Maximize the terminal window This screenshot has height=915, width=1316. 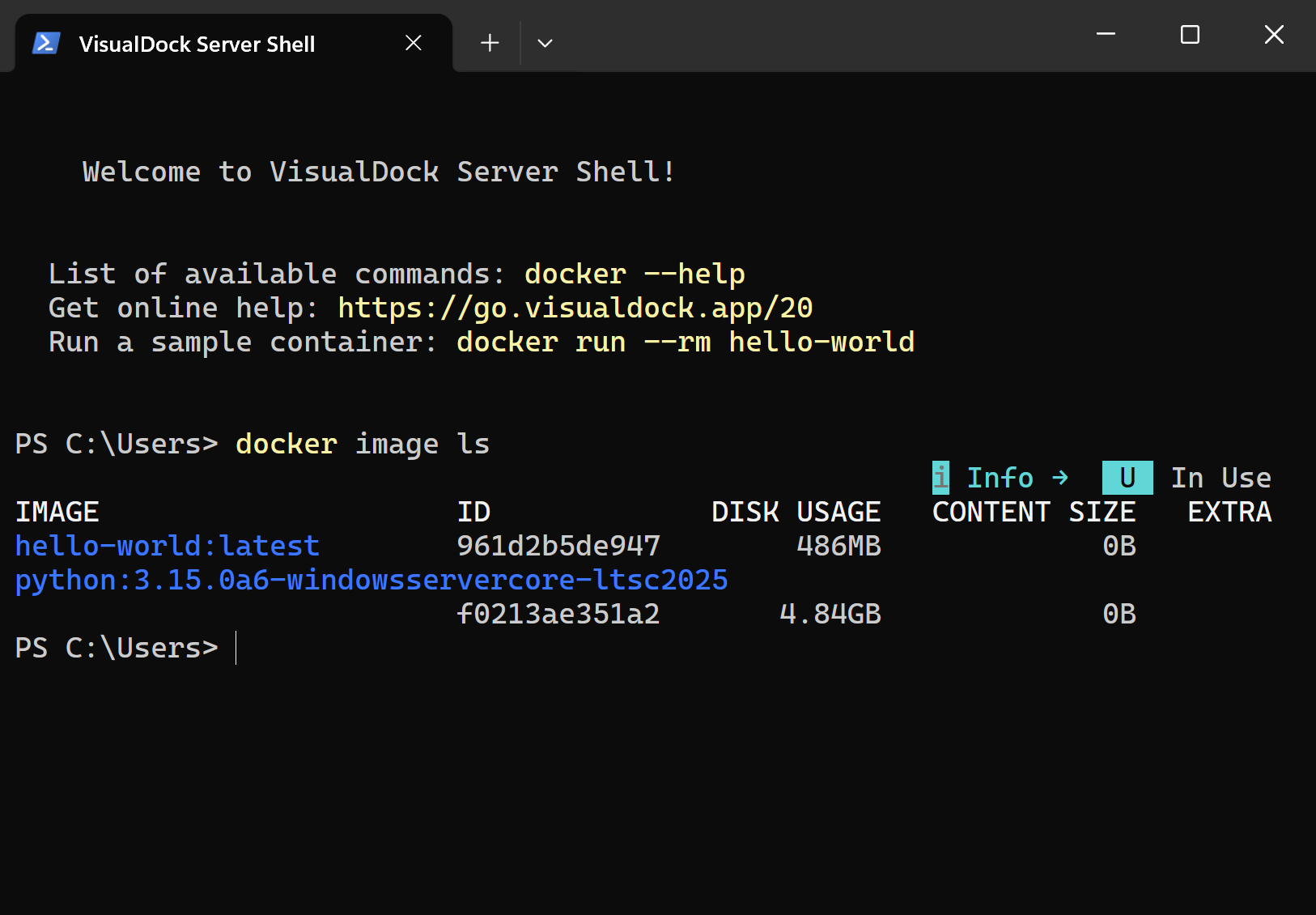click(x=1190, y=35)
